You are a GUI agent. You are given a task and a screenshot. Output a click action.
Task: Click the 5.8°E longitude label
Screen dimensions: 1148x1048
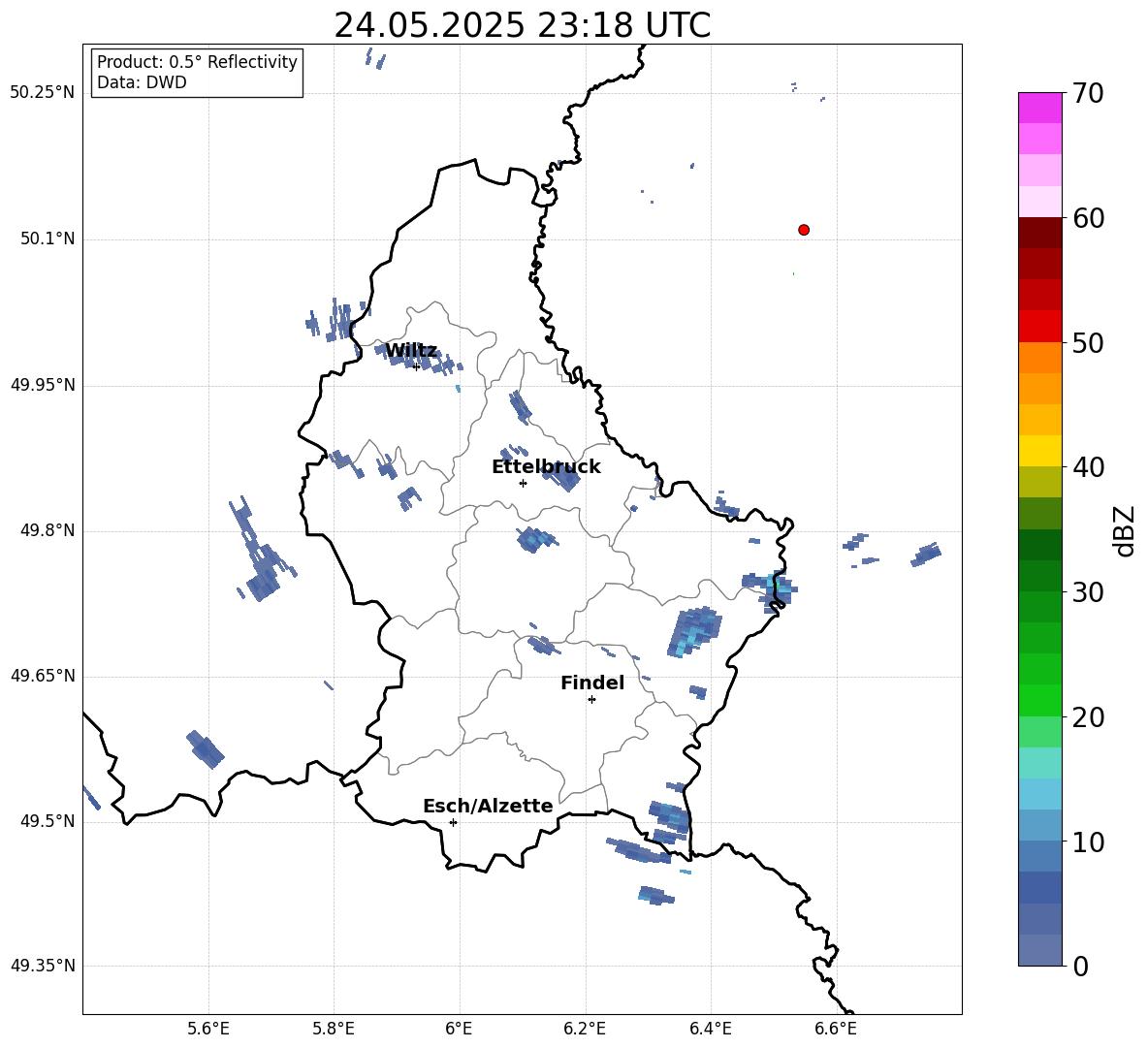click(334, 1029)
